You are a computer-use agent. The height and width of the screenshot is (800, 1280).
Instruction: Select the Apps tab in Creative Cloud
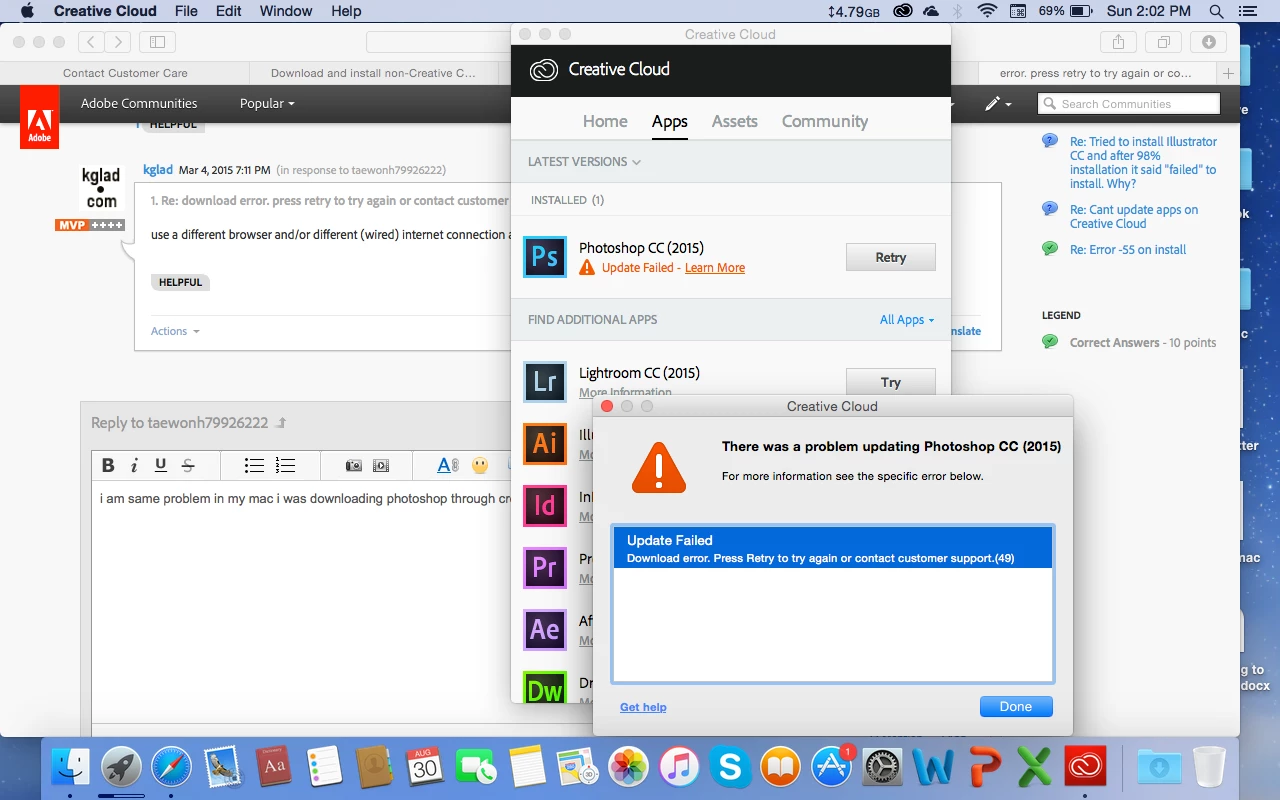(x=670, y=121)
